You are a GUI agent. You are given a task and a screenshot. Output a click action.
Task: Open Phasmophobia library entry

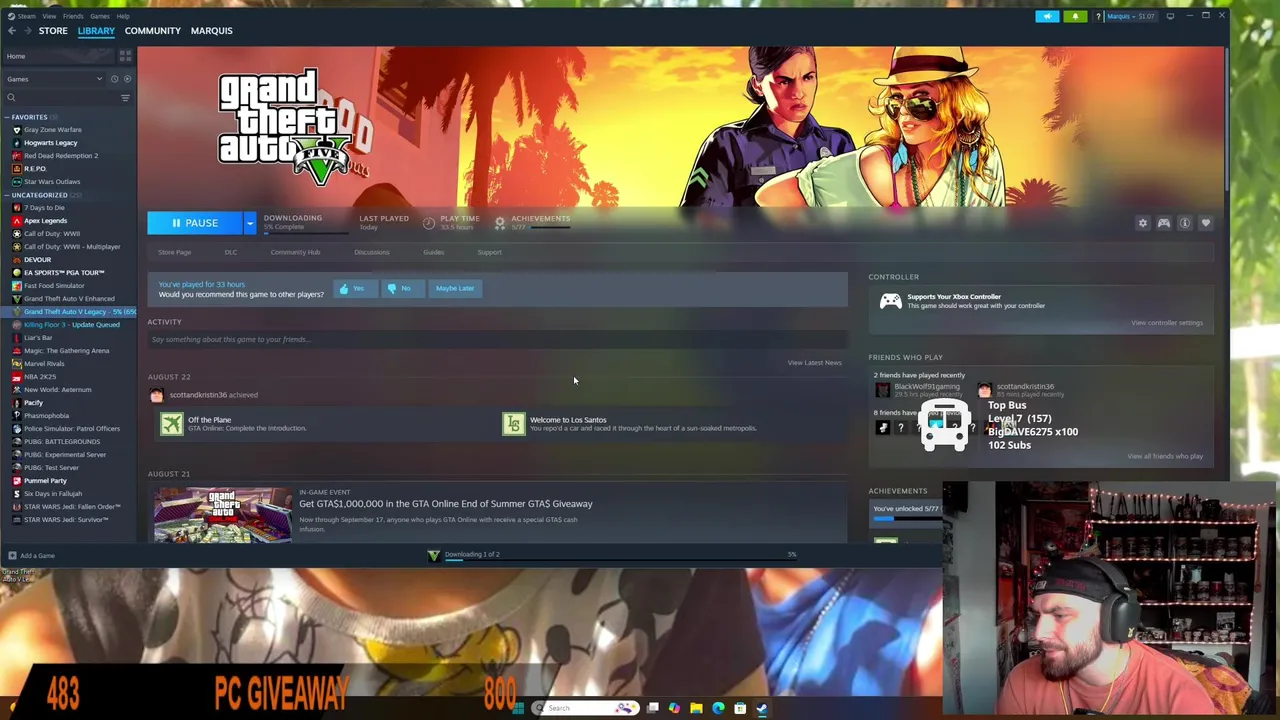pos(46,416)
